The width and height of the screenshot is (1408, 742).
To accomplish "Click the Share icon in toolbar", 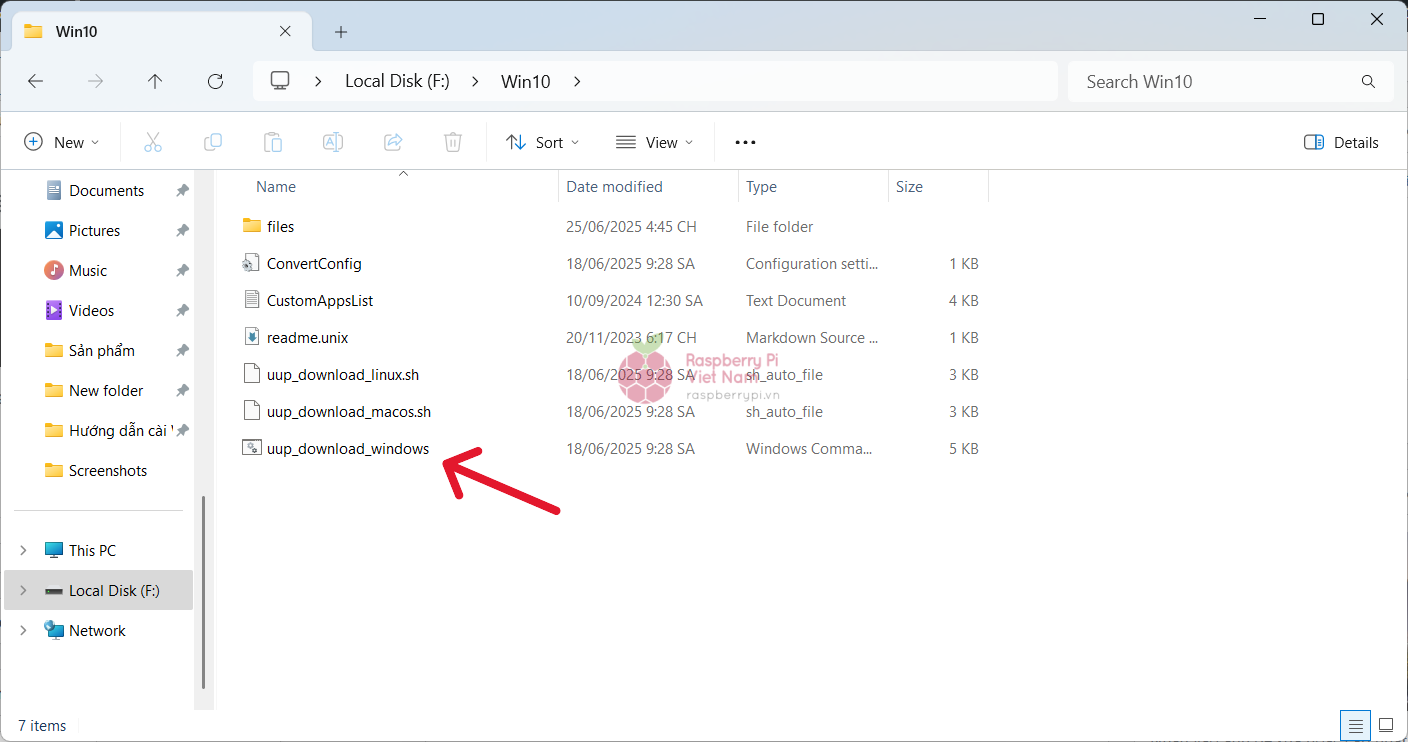I will point(393,142).
